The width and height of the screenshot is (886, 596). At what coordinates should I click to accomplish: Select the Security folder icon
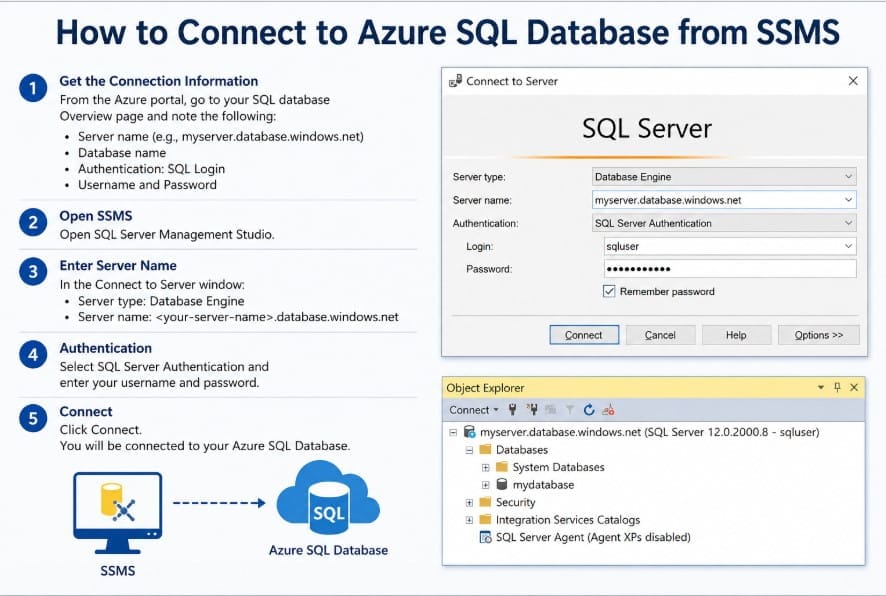485,502
